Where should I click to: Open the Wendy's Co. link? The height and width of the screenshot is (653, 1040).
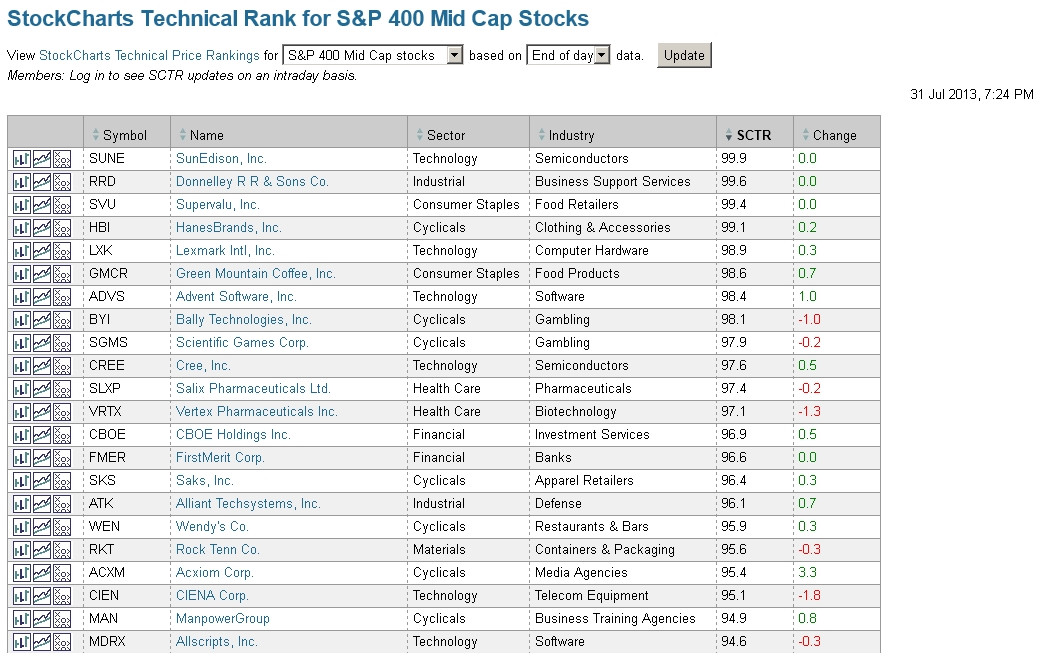212,526
